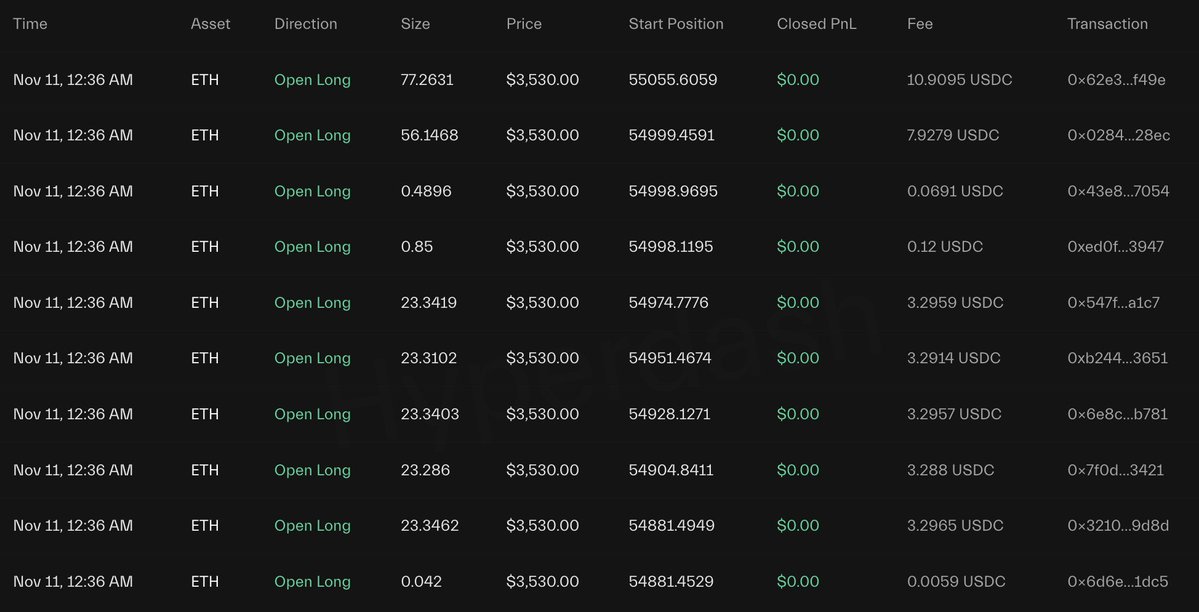Click the Size column header

click(x=415, y=24)
